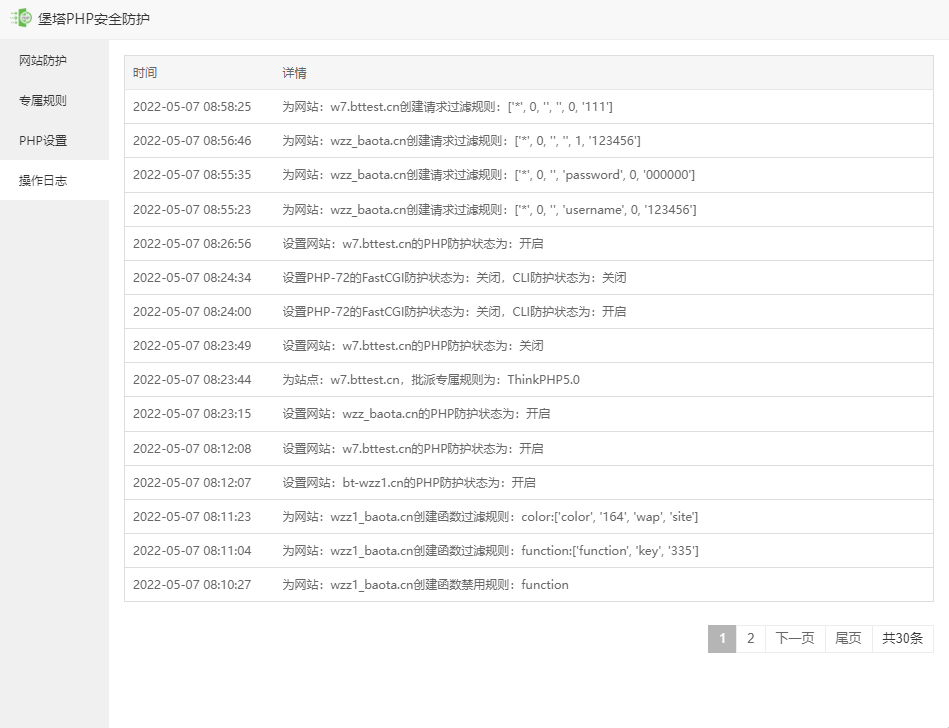The image size is (949, 728).
Task: Select the timestamp 2022-05-07 08:58:25
Action: [x=192, y=107]
